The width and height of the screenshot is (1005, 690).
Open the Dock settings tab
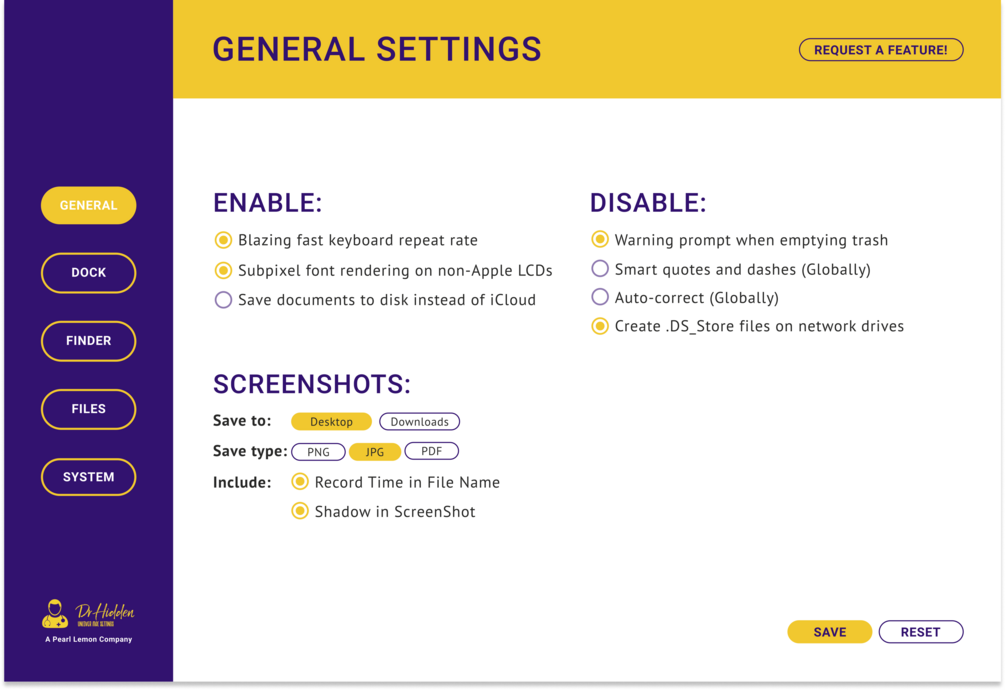pos(88,272)
